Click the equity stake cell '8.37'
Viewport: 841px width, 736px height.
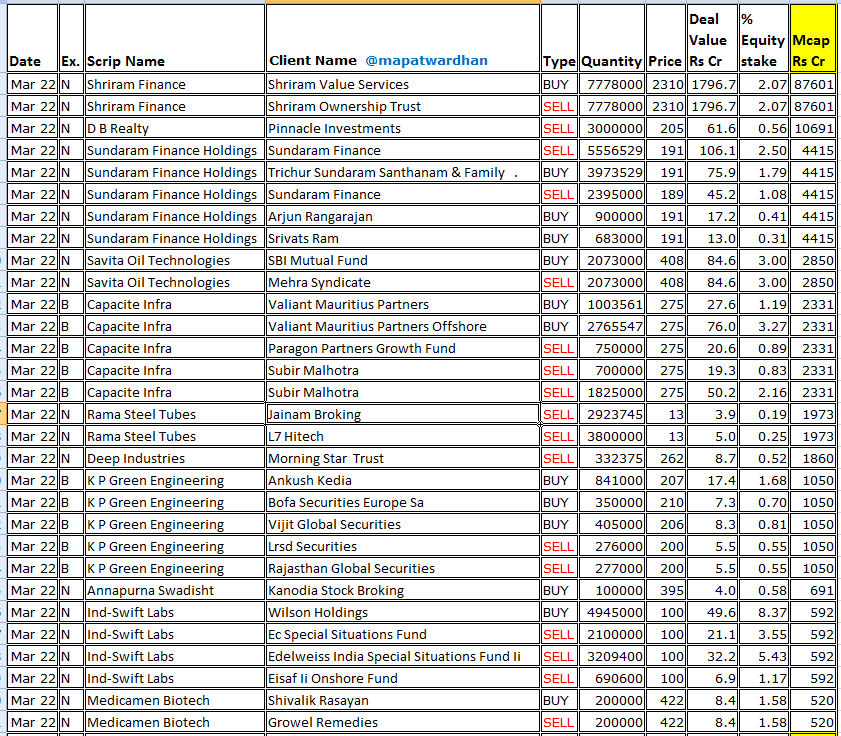coord(764,612)
